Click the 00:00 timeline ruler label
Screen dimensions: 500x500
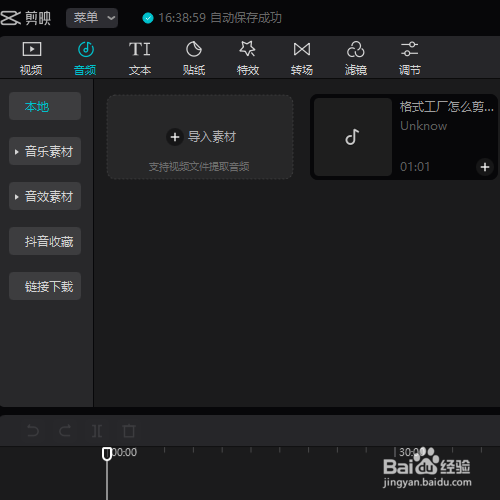point(124,452)
